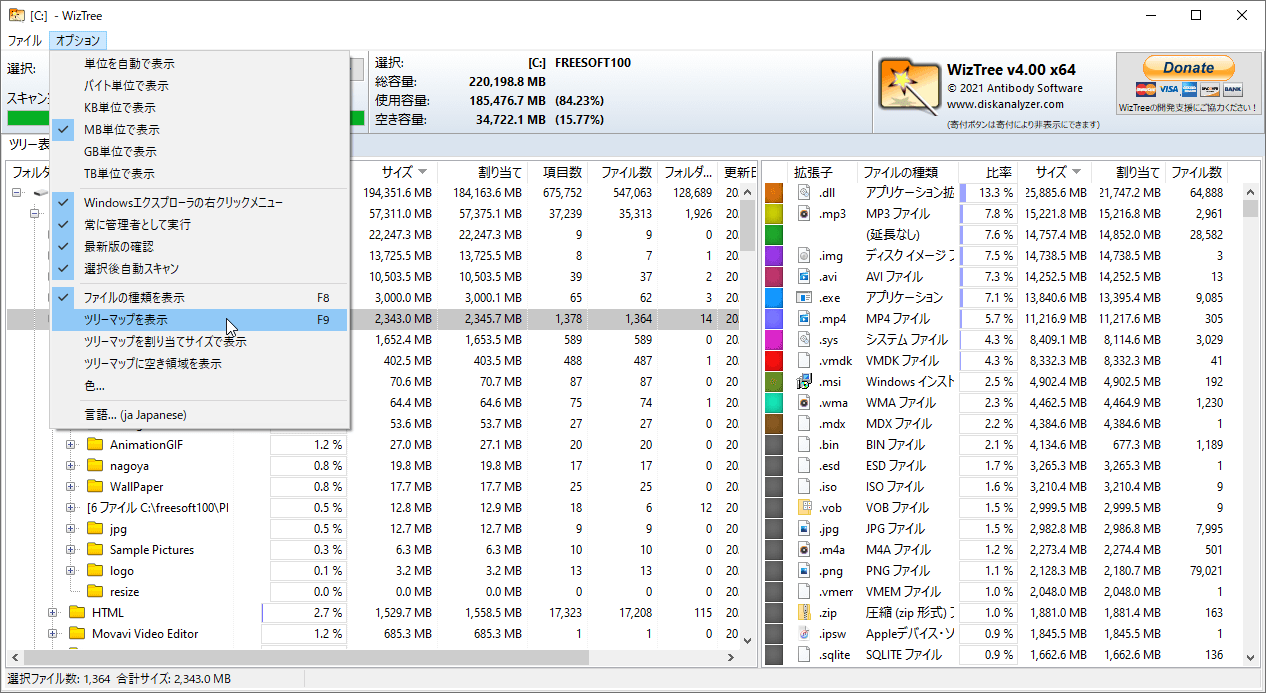Image resolution: width=1266 pixels, height=693 pixels.
Task: Select KB単位で表示 menu option
Action: 200,107
